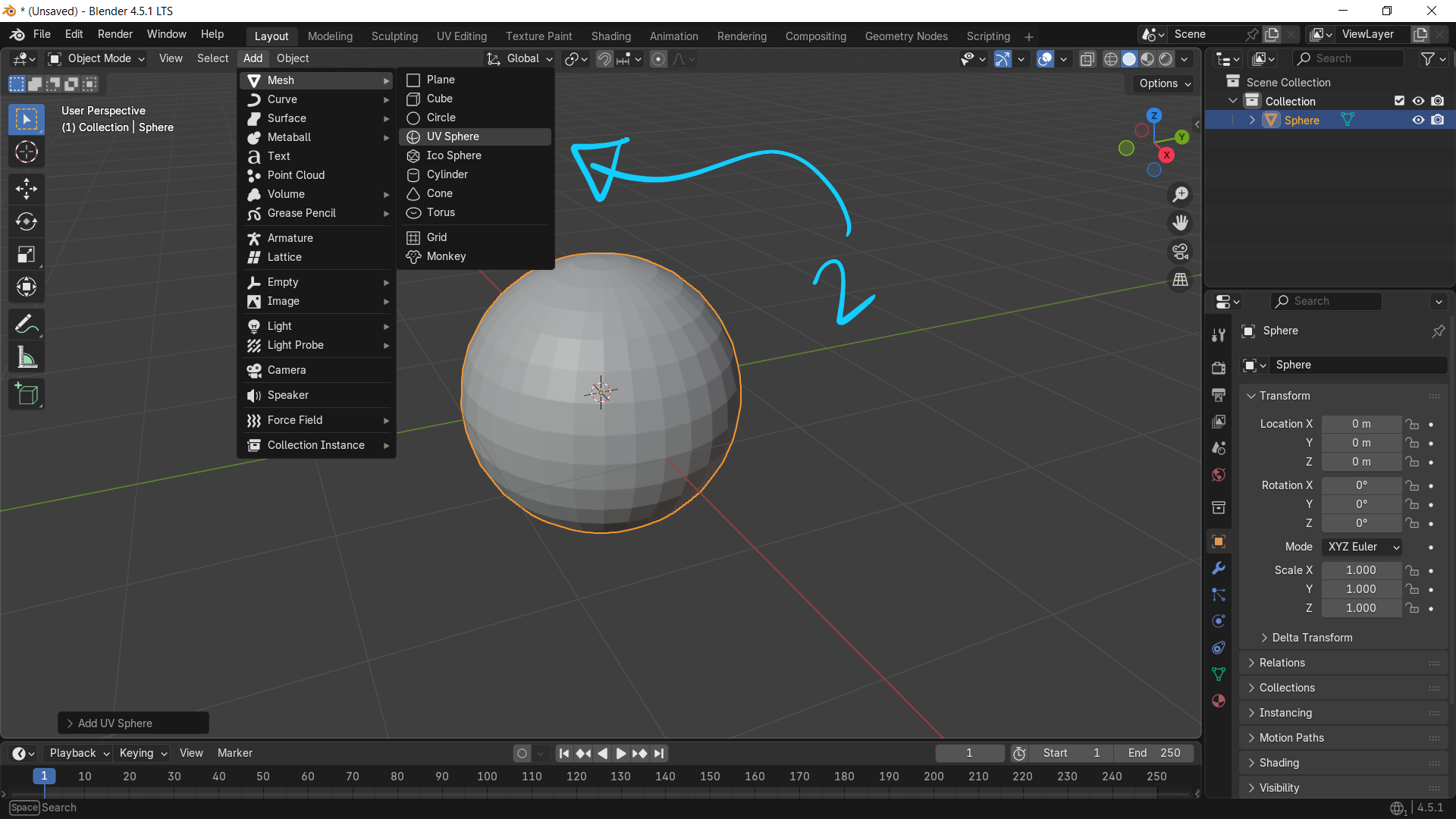Click the zoom view magnifier icon
This screenshot has height=819, width=1456.
pyautogui.click(x=1180, y=195)
